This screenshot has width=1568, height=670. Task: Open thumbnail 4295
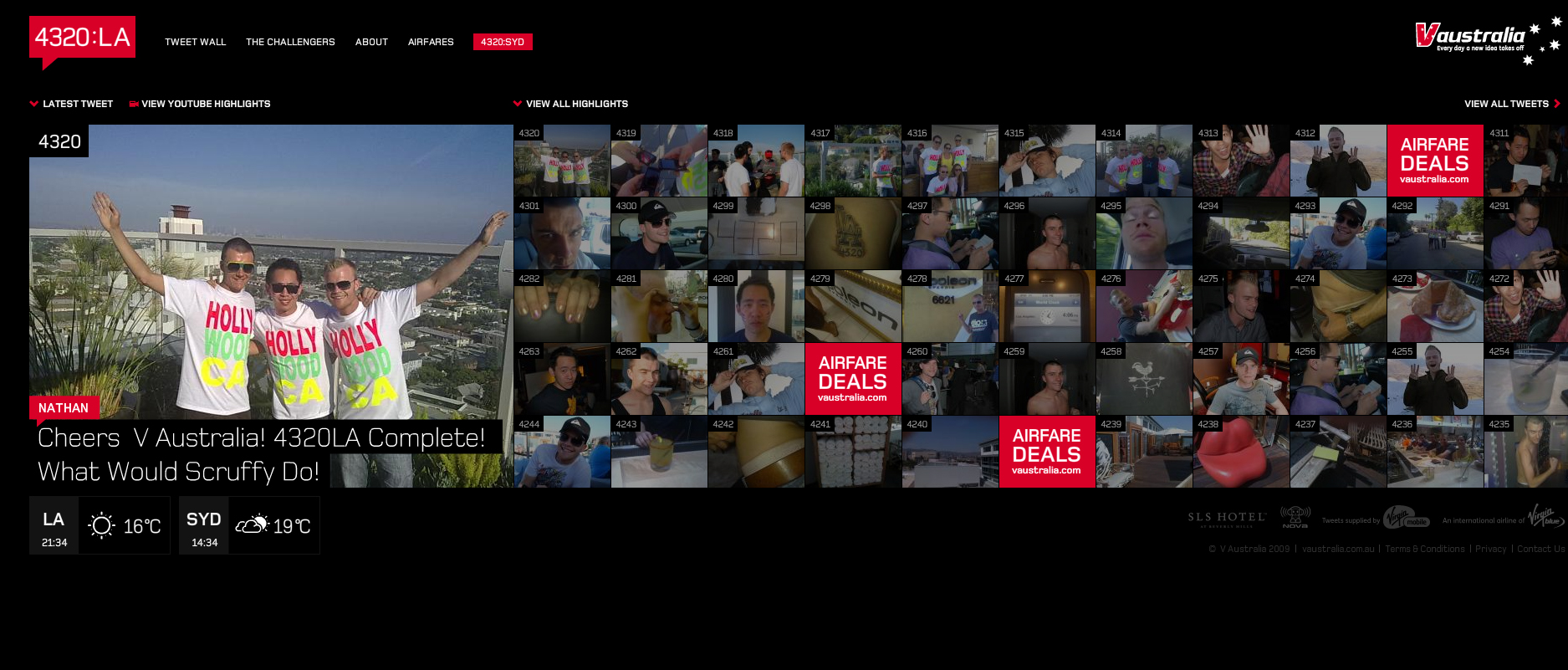coord(1144,233)
